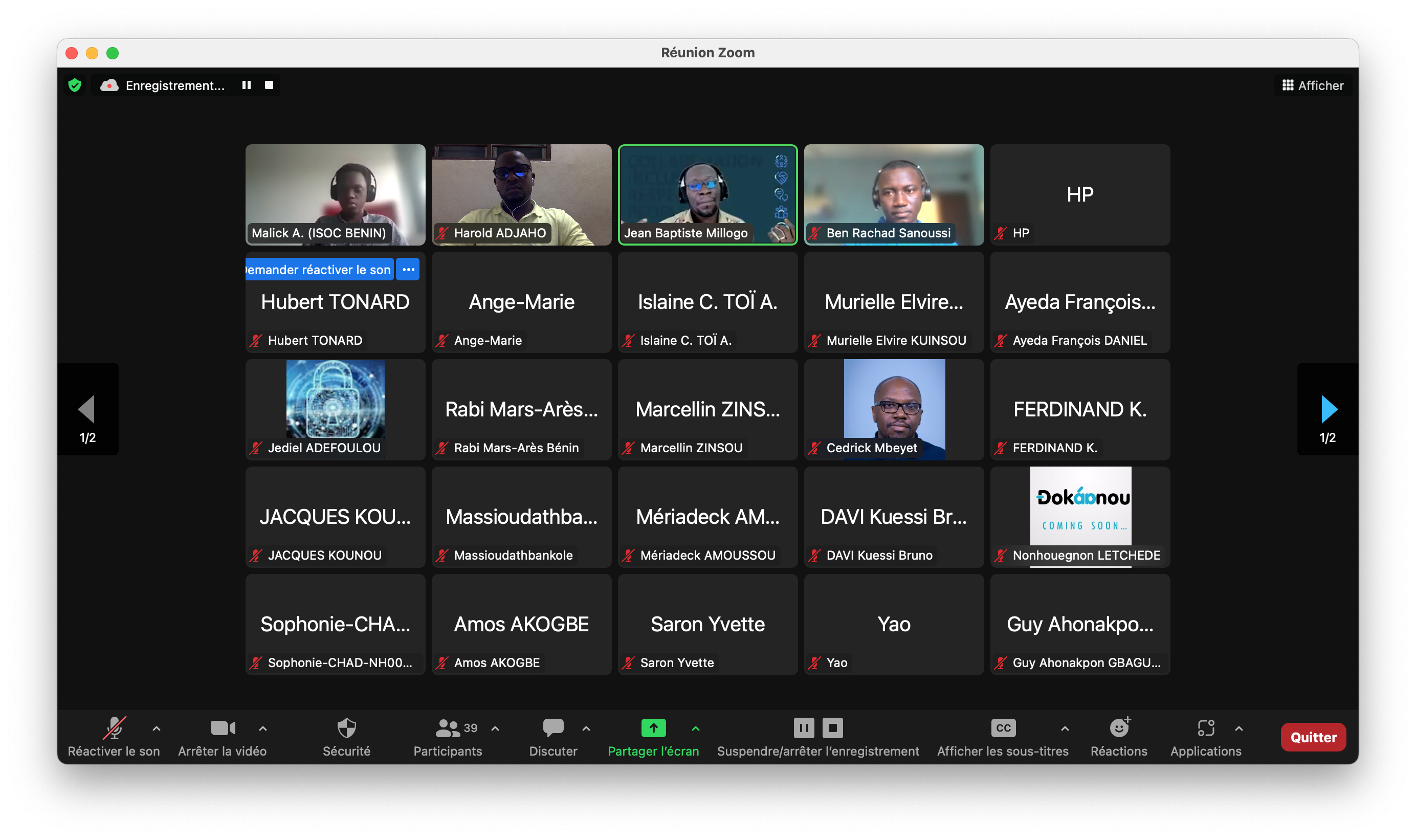Click Yao participant name label
This screenshot has width=1416, height=840.
(x=836, y=662)
